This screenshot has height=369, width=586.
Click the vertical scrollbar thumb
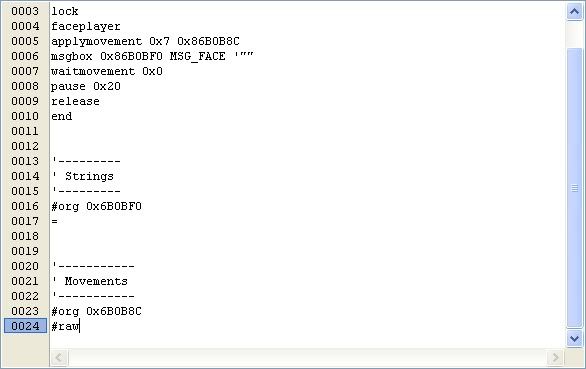574,188
